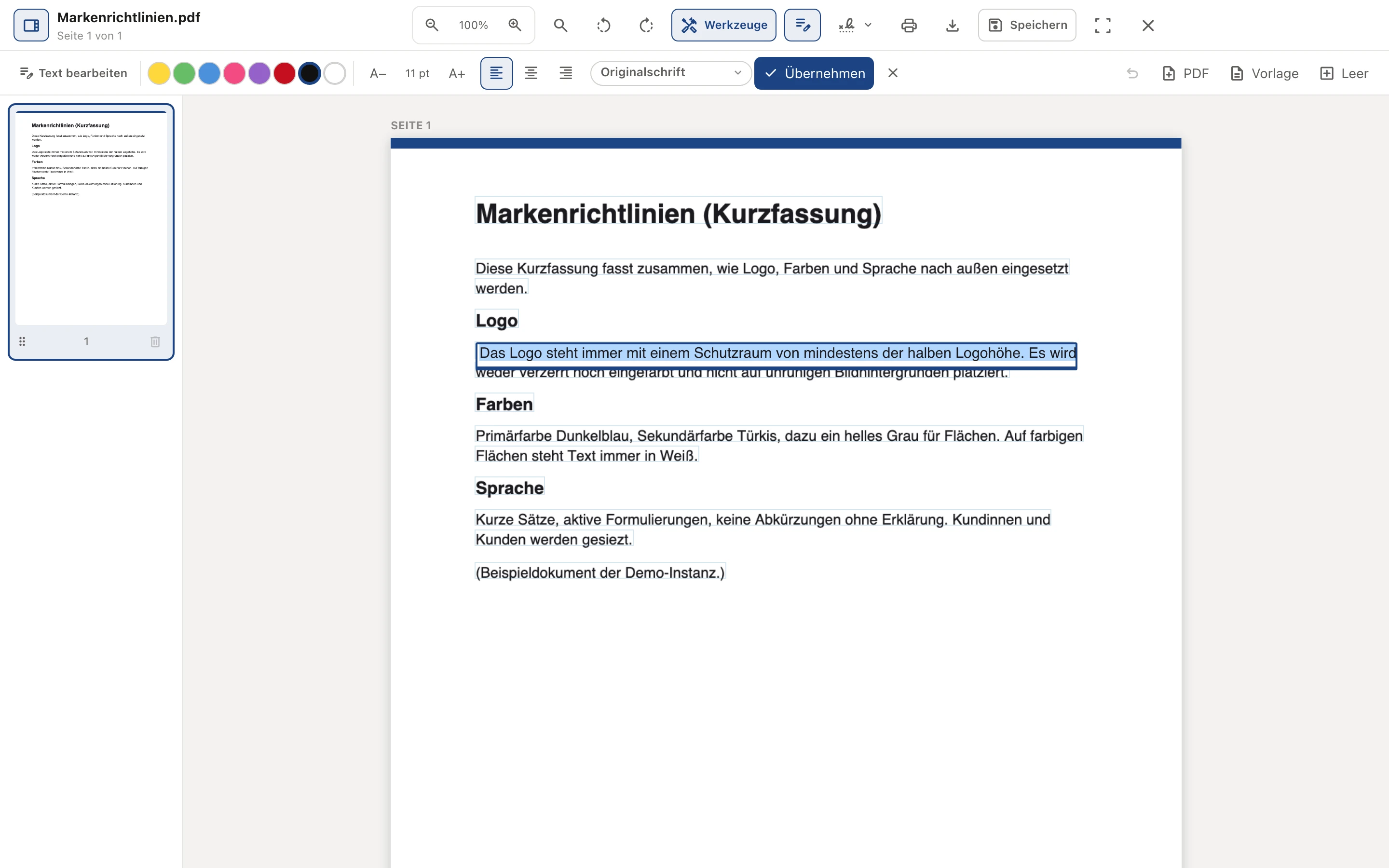
Task: Undo the last change
Action: click(1132, 73)
